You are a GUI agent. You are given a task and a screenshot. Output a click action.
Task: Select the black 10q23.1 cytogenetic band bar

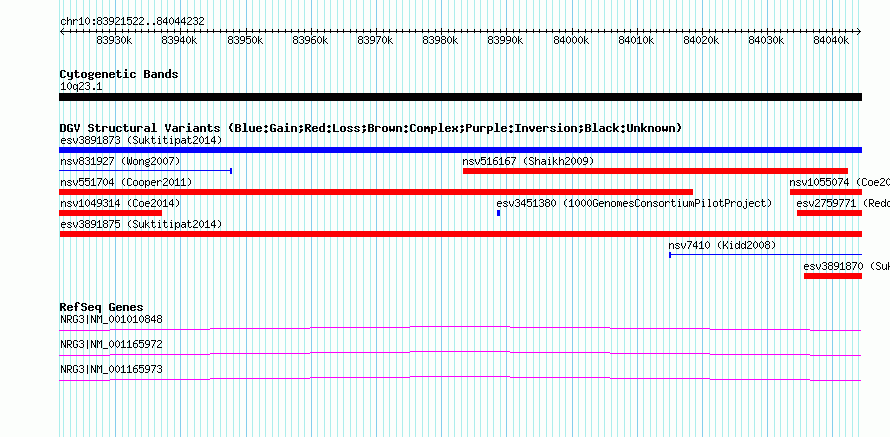click(x=460, y=97)
